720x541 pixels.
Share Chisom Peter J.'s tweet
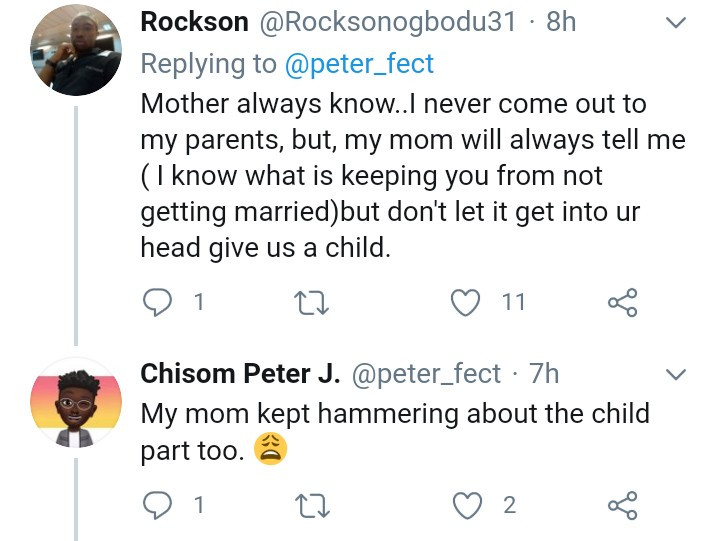point(622,505)
